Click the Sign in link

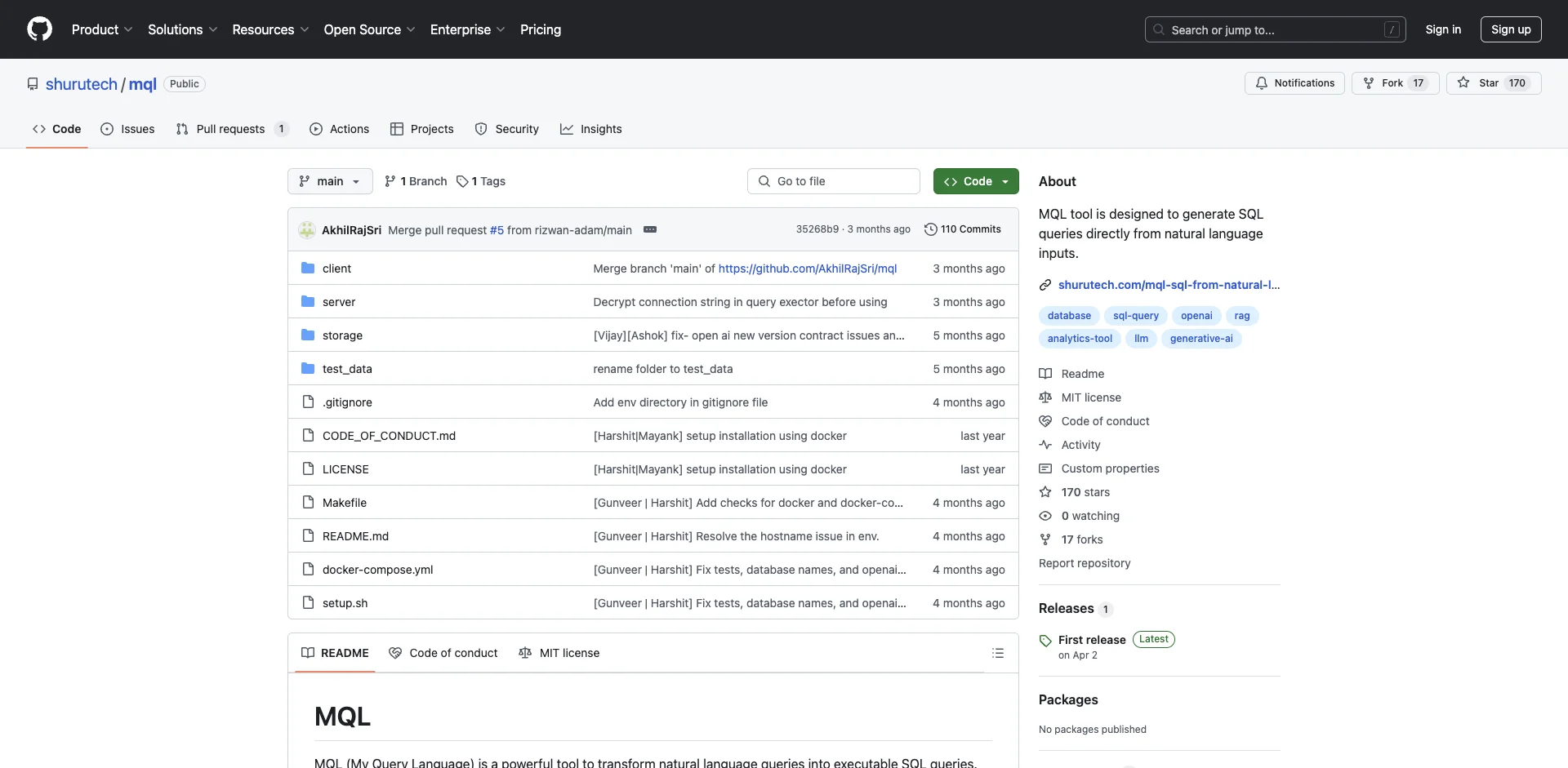click(1443, 29)
